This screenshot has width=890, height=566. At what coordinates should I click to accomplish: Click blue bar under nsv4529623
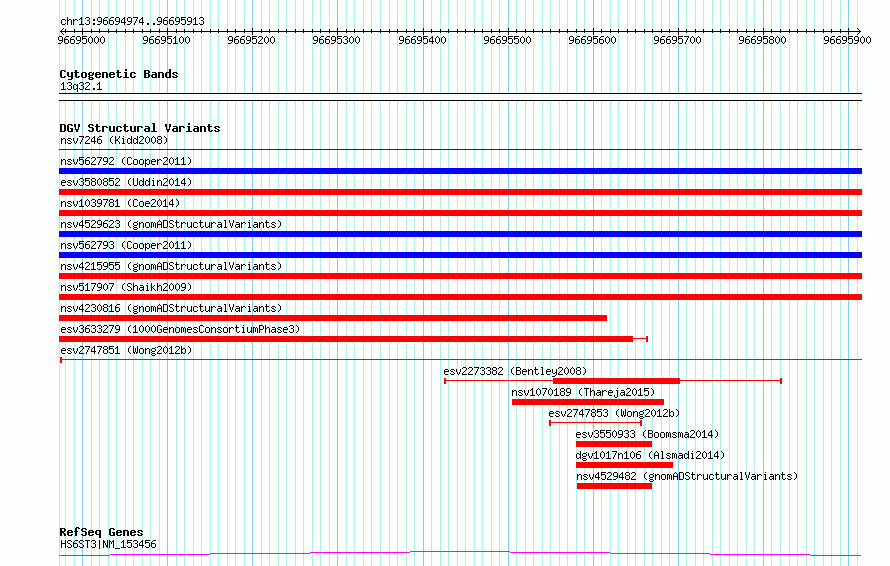point(460,234)
